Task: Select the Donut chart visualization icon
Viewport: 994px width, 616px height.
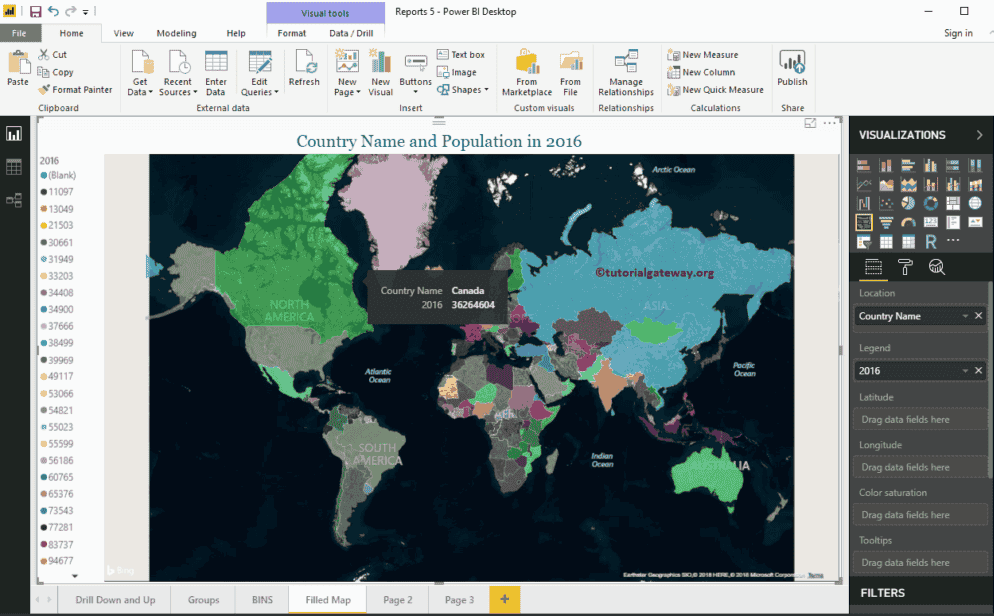Action: point(931,203)
